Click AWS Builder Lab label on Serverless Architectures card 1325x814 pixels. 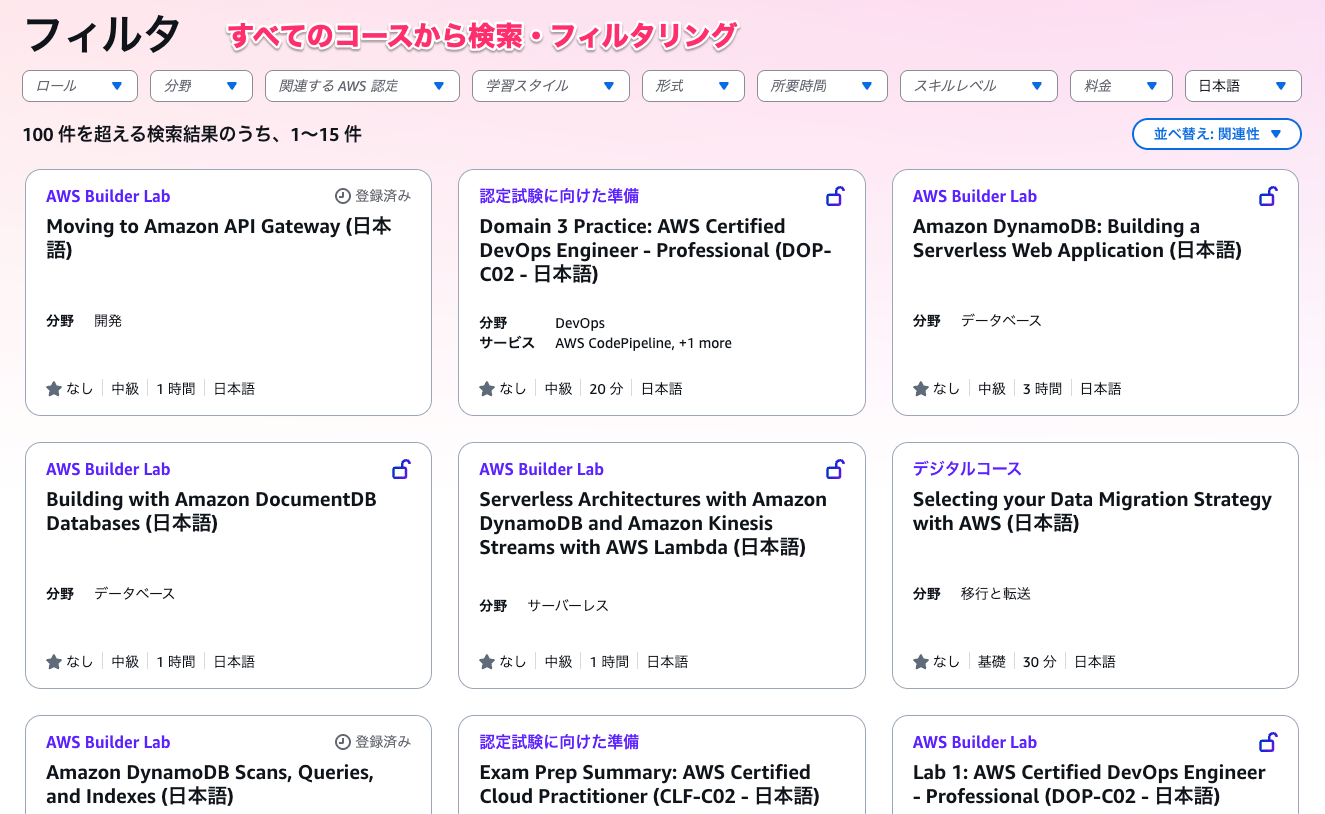(x=541, y=469)
